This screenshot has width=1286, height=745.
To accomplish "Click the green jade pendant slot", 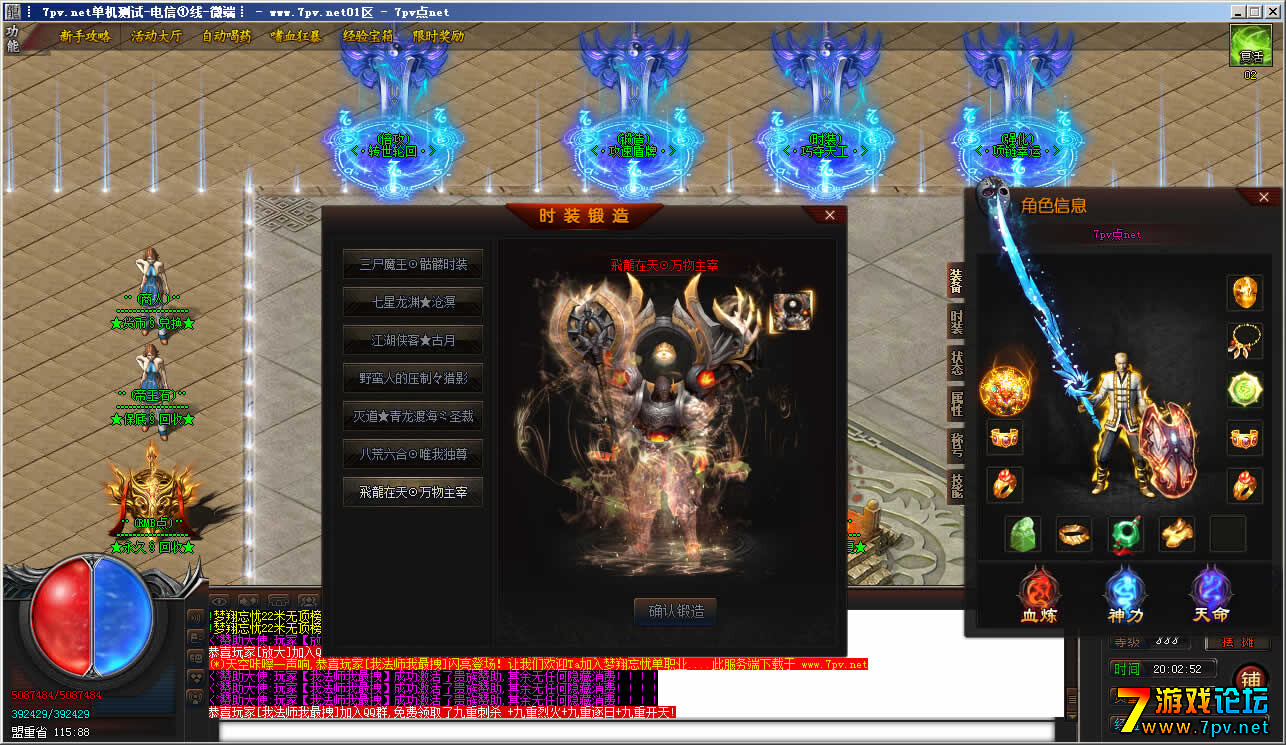I will pos(1126,534).
